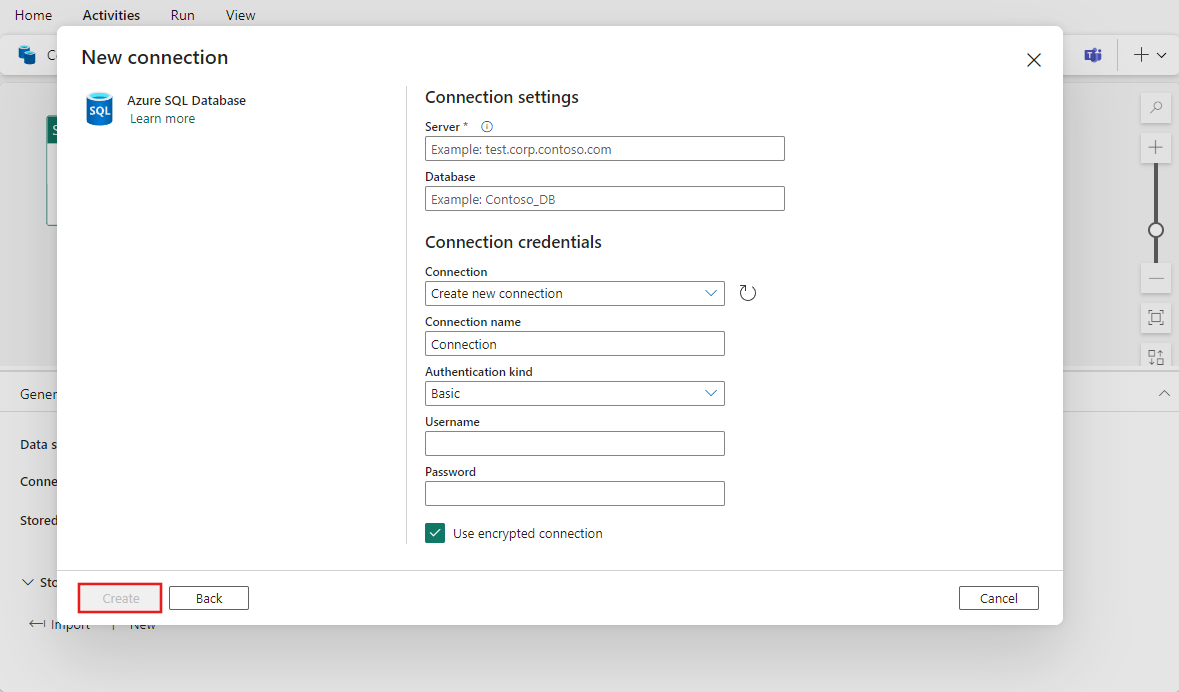Open the Learn more link
The width and height of the screenshot is (1179, 692).
pos(163,119)
